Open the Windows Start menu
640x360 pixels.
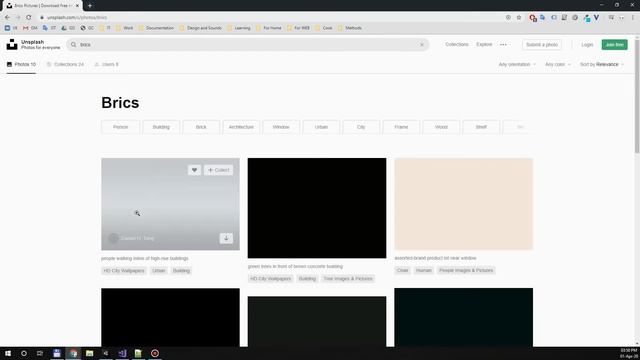coord(8,353)
